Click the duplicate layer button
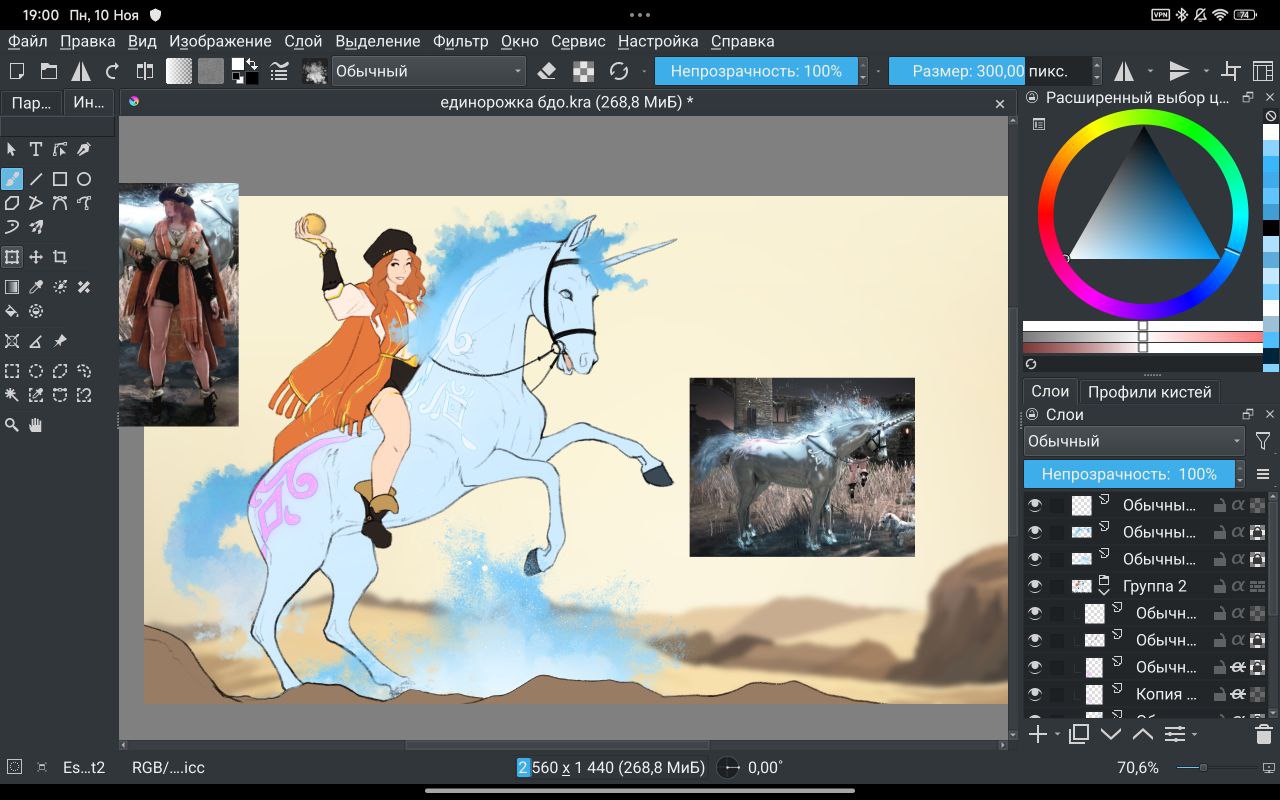The width and height of the screenshot is (1280, 800). tap(1078, 735)
